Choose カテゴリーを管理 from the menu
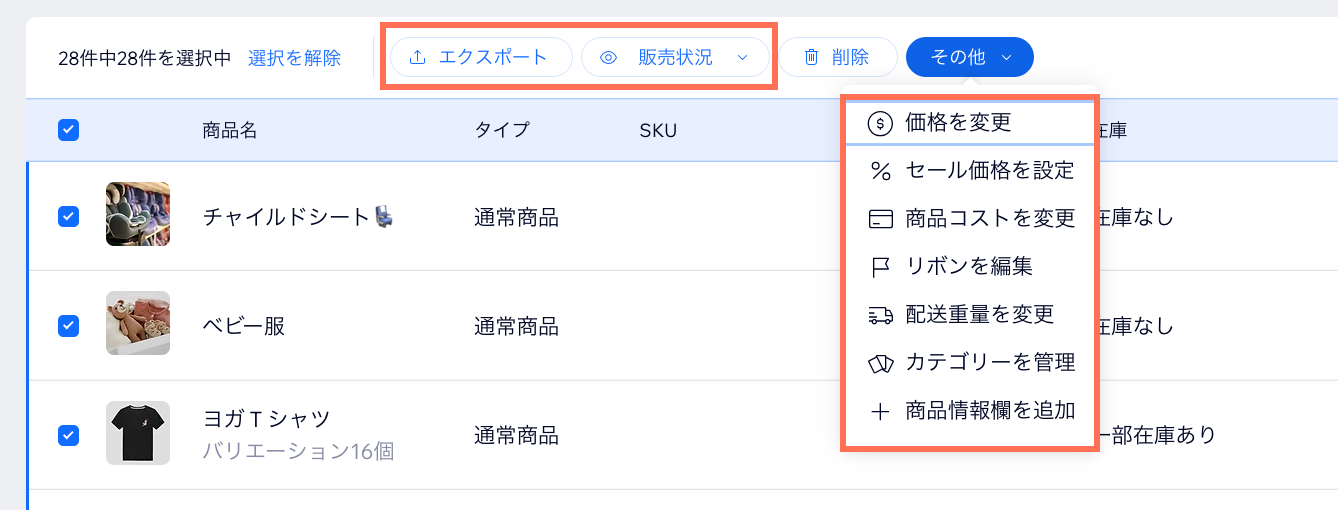This screenshot has height=510, width=1338. pyautogui.click(x=989, y=363)
